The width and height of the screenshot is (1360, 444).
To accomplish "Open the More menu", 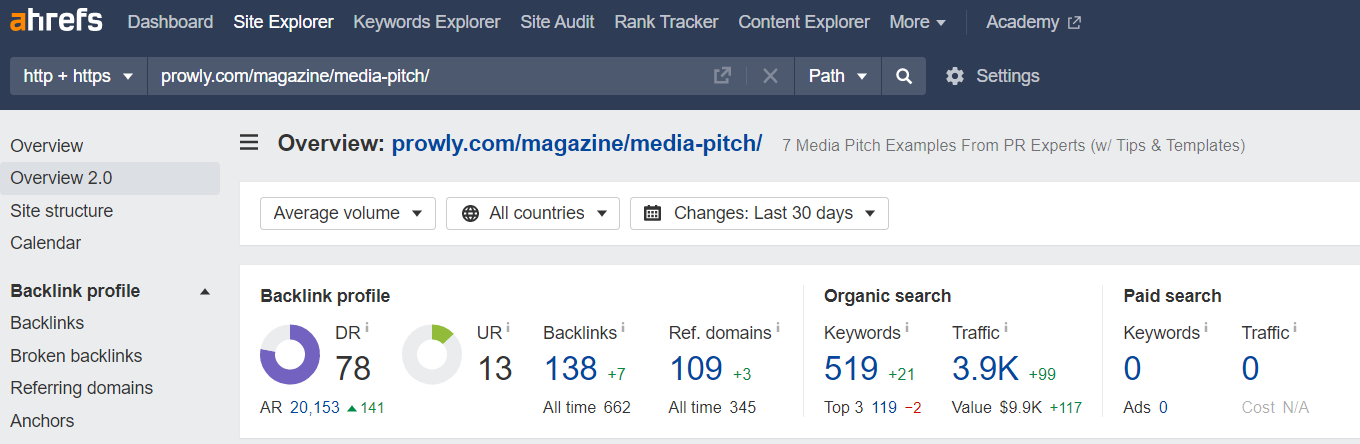I will (918, 22).
